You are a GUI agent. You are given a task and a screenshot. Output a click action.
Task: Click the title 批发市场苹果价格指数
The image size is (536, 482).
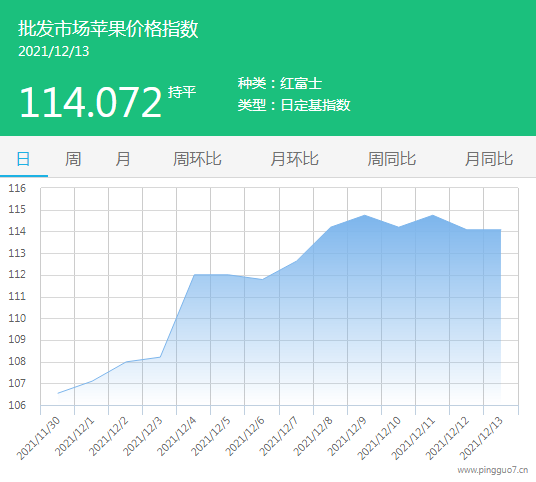(108, 28)
